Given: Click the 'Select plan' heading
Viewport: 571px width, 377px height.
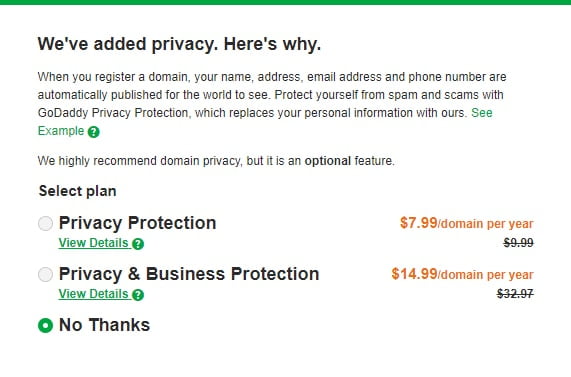Looking at the screenshot, I should [x=78, y=191].
